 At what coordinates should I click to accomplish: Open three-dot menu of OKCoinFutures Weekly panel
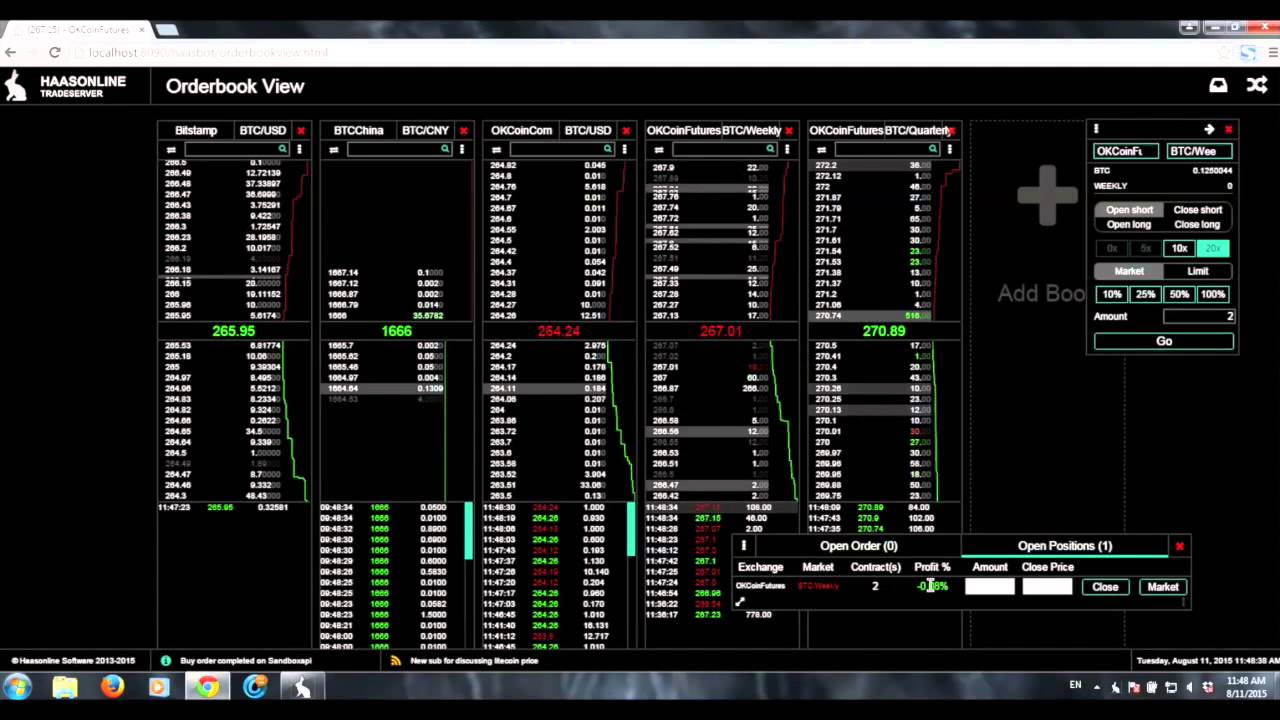tap(787, 149)
